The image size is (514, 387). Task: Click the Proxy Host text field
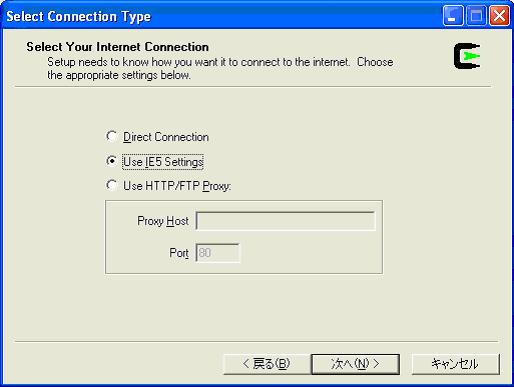tap(285, 221)
